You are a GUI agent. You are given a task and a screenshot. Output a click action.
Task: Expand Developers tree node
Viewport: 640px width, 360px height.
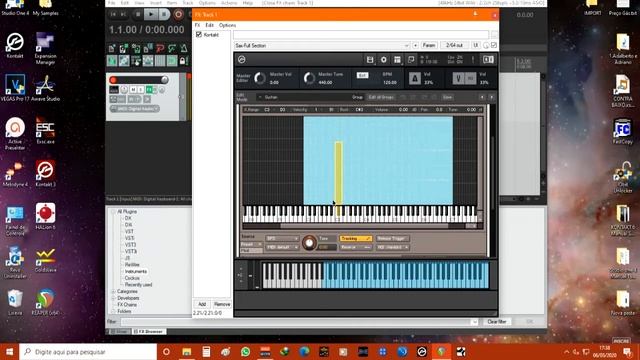pos(113,298)
